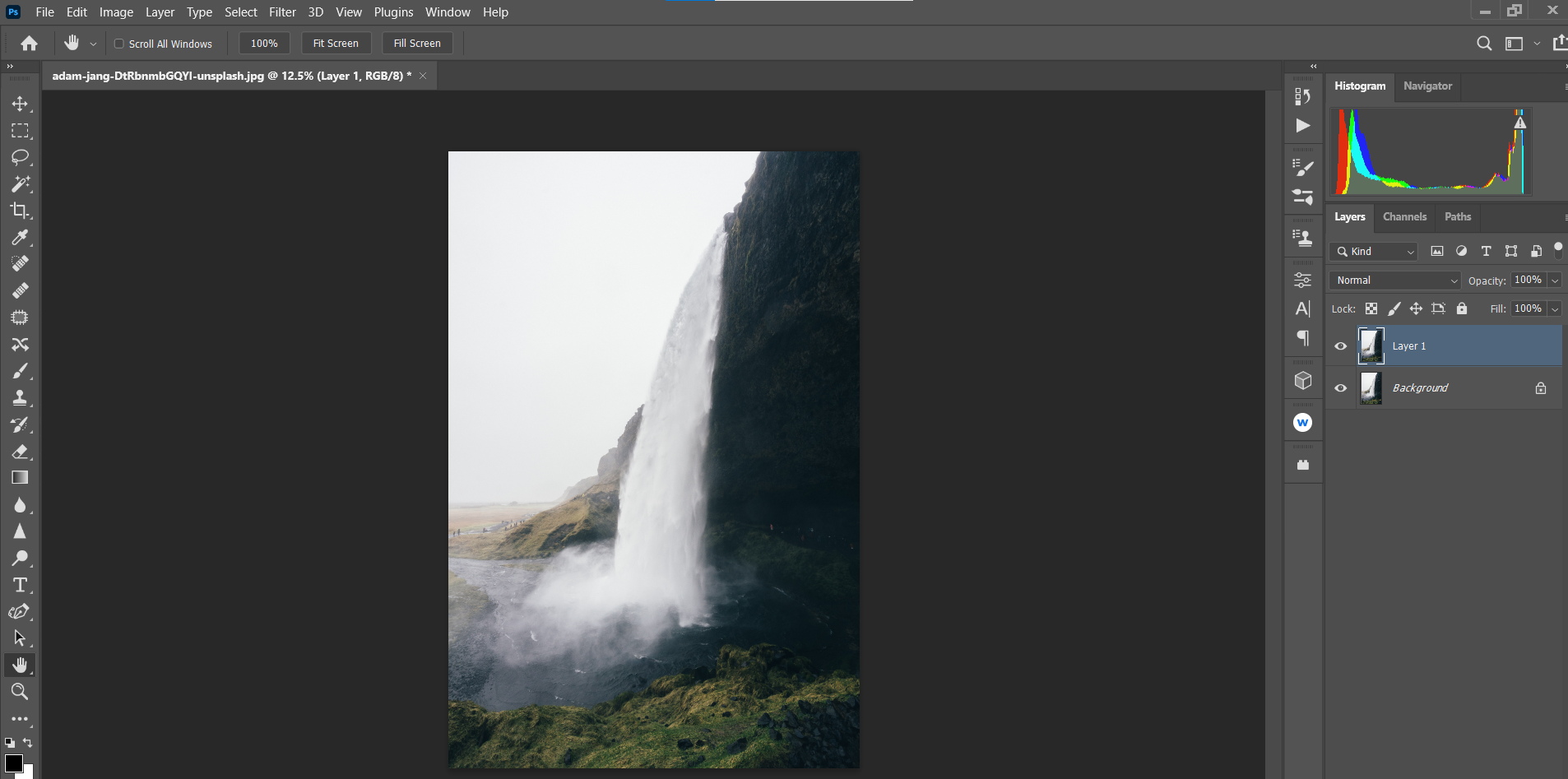Open the workspace switcher dropdown arrow
1568x779 pixels.
[1537, 44]
